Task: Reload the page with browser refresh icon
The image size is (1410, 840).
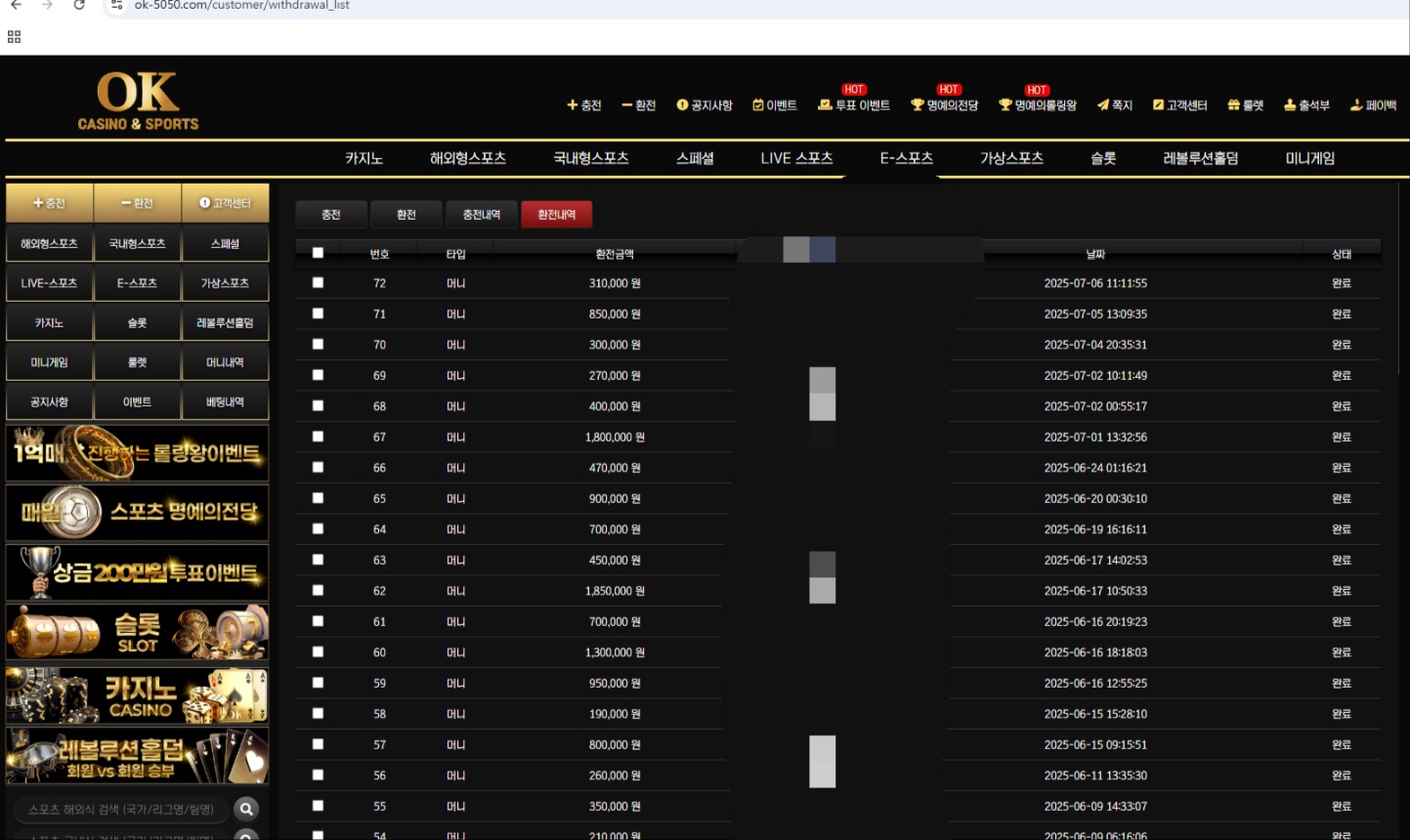Action: coord(79,6)
